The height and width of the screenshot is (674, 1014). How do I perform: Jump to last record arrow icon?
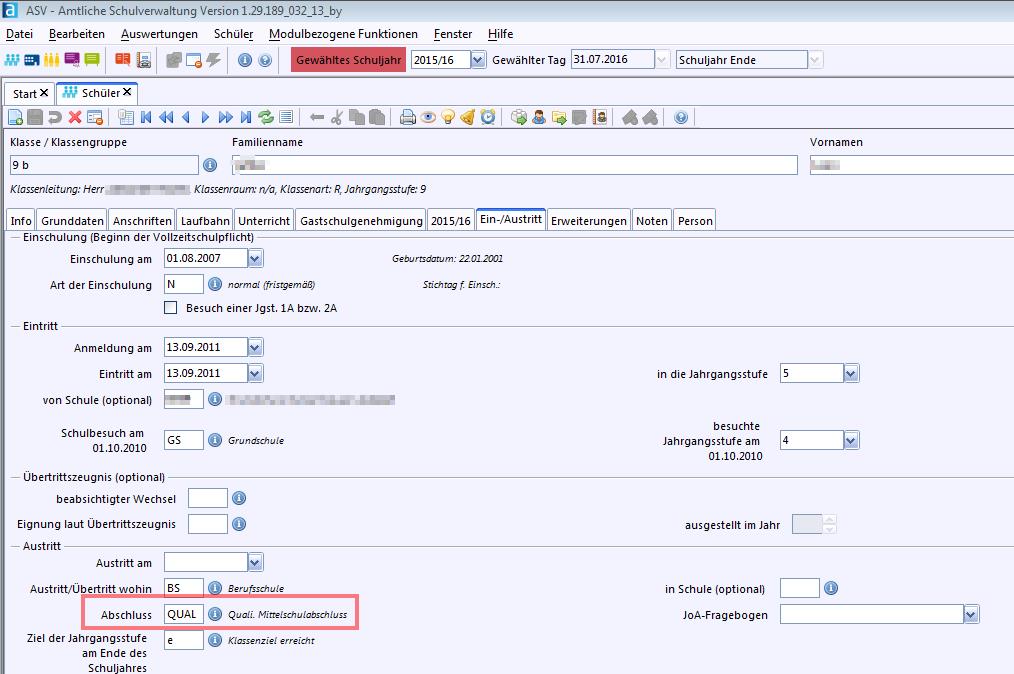[246, 117]
